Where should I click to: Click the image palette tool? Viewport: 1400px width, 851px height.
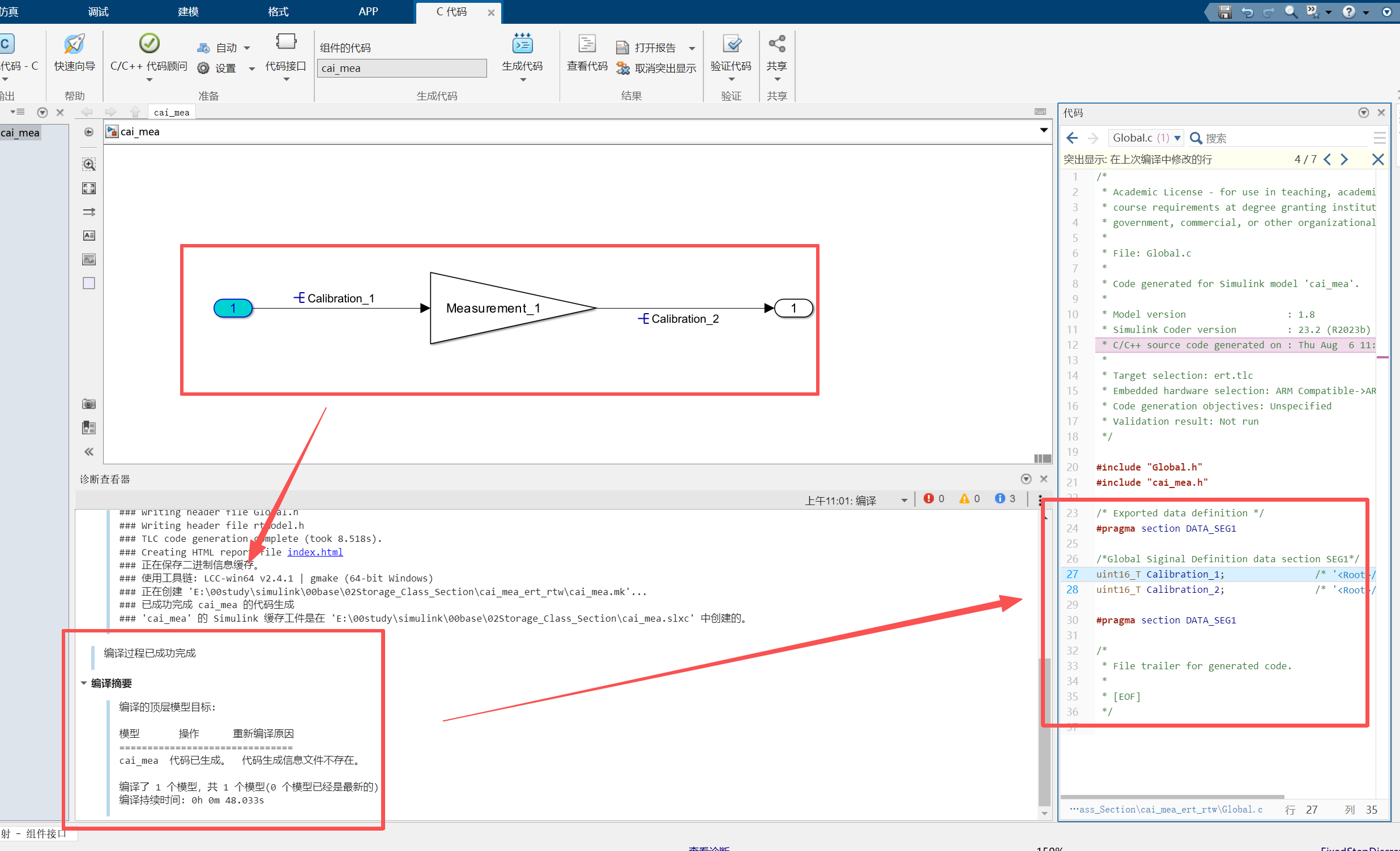click(x=89, y=259)
